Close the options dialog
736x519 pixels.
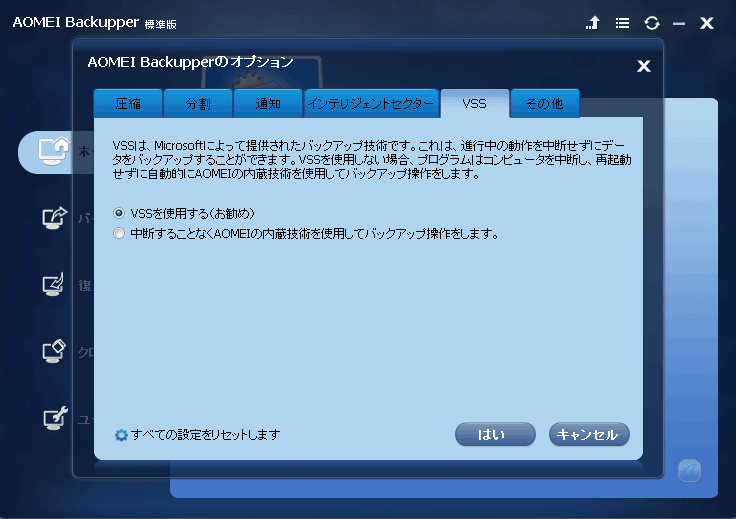coord(644,66)
